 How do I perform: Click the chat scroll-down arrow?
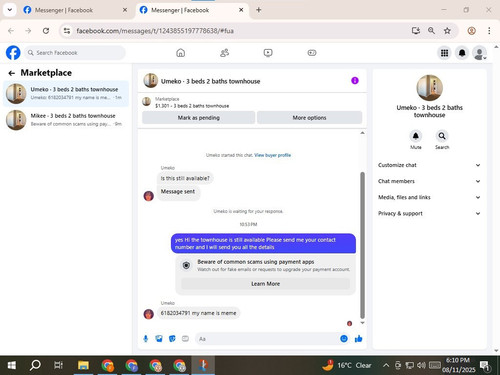(x=362, y=323)
